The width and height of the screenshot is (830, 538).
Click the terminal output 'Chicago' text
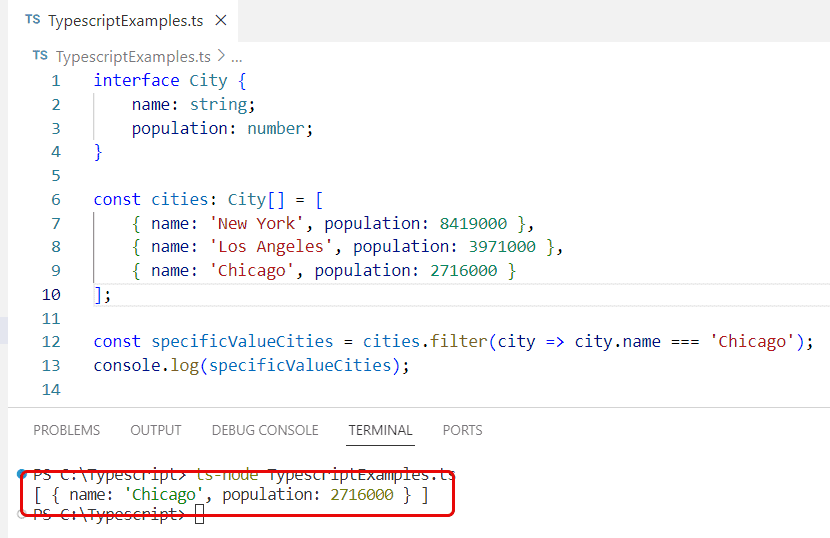click(164, 495)
